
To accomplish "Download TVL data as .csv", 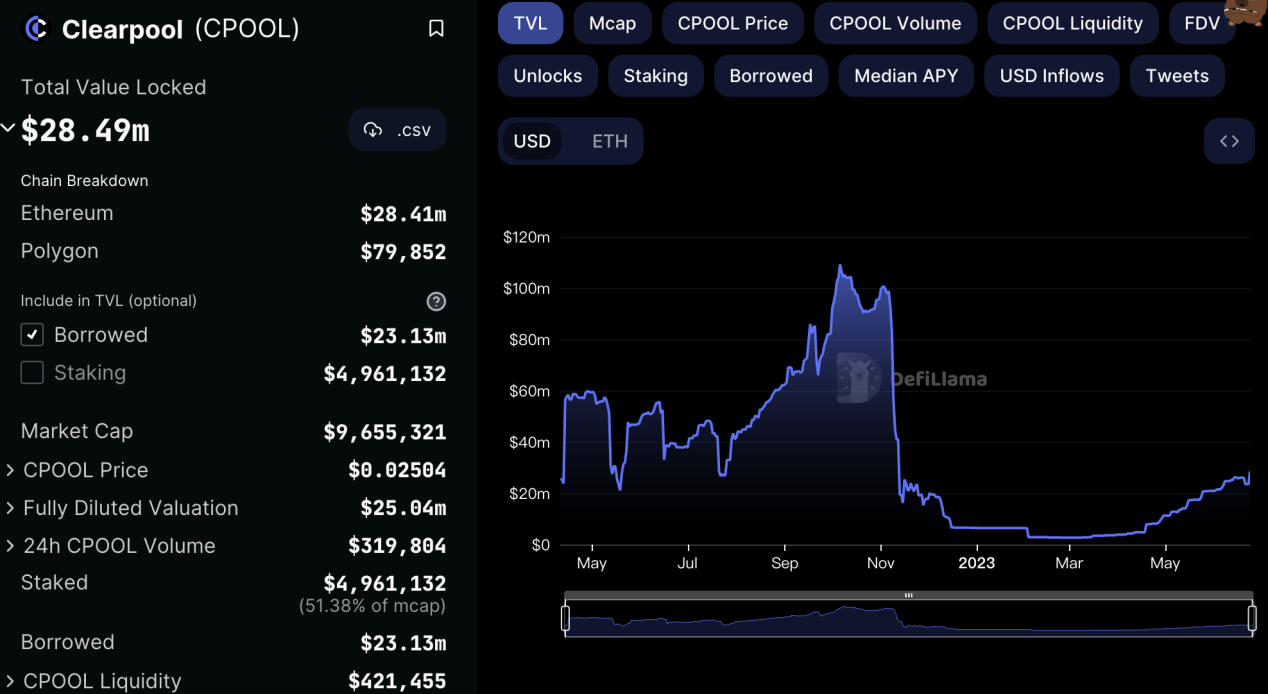I will point(397,130).
